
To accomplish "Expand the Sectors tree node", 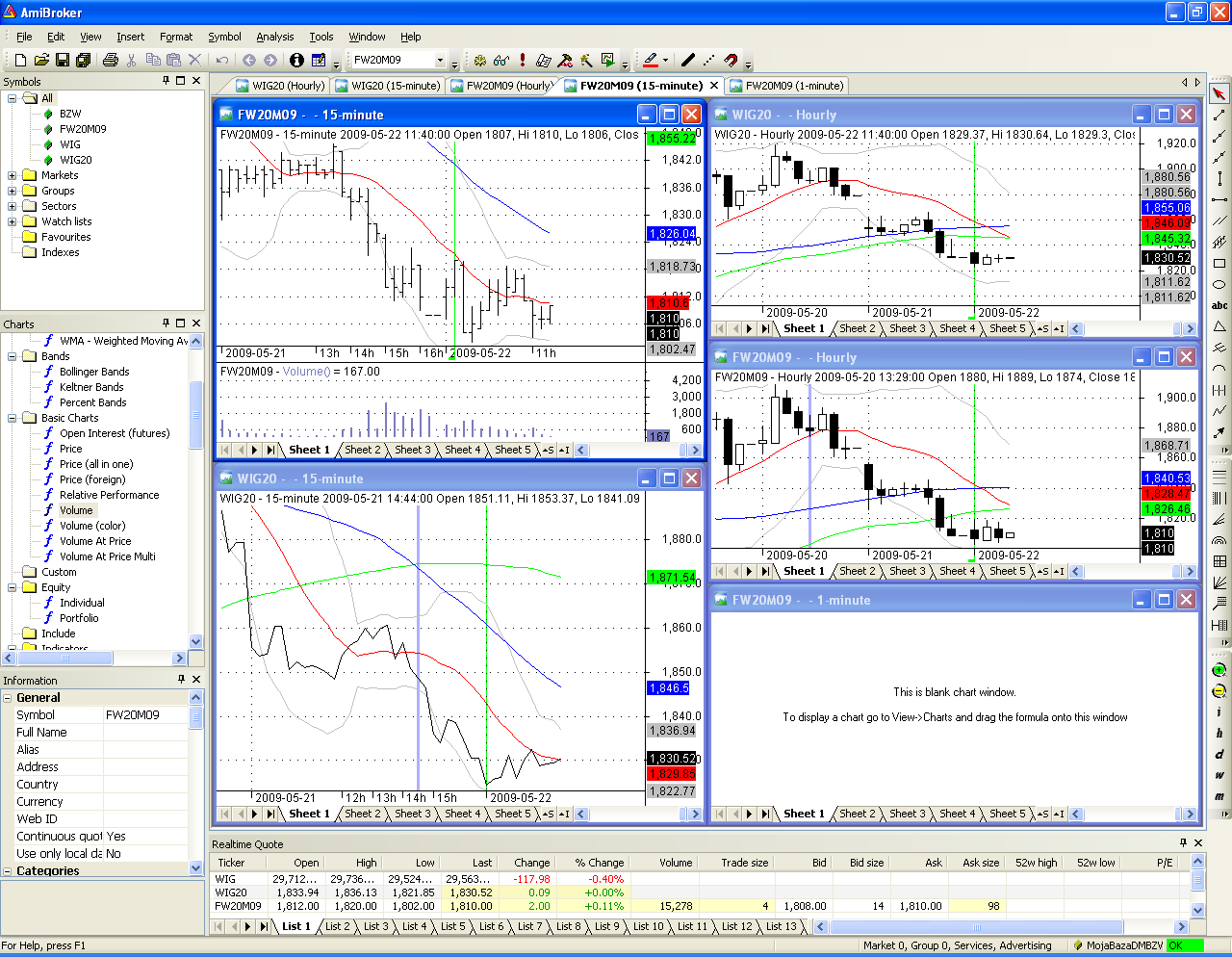I will pos(13,206).
